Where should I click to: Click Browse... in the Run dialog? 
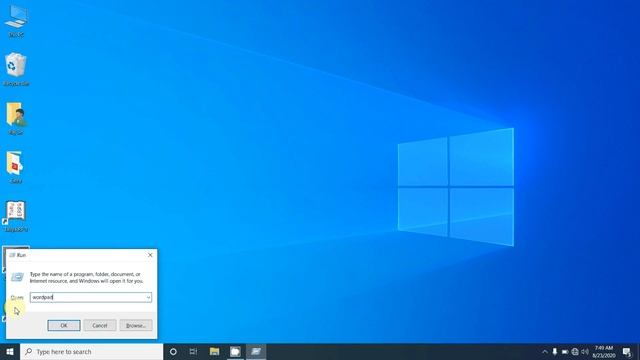coord(136,325)
